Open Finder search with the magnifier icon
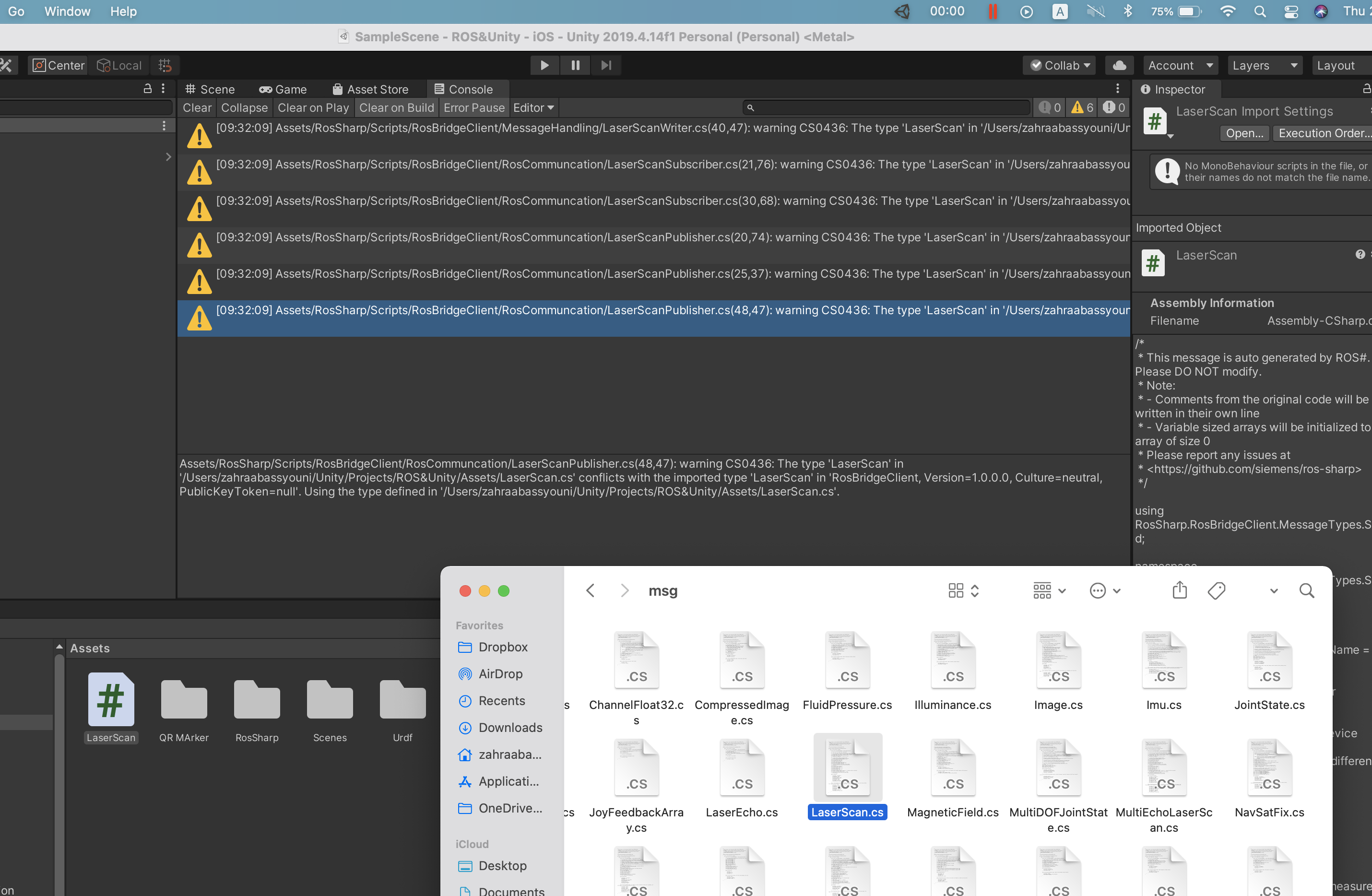Viewport: 1372px width, 896px height. click(x=1307, y=590)
